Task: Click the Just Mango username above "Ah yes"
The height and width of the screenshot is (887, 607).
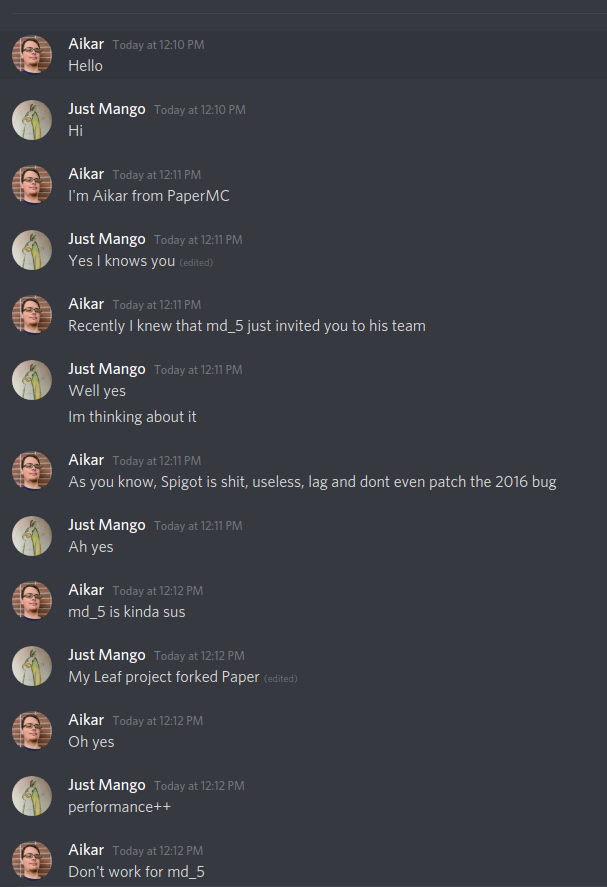Action: point(107,525)
